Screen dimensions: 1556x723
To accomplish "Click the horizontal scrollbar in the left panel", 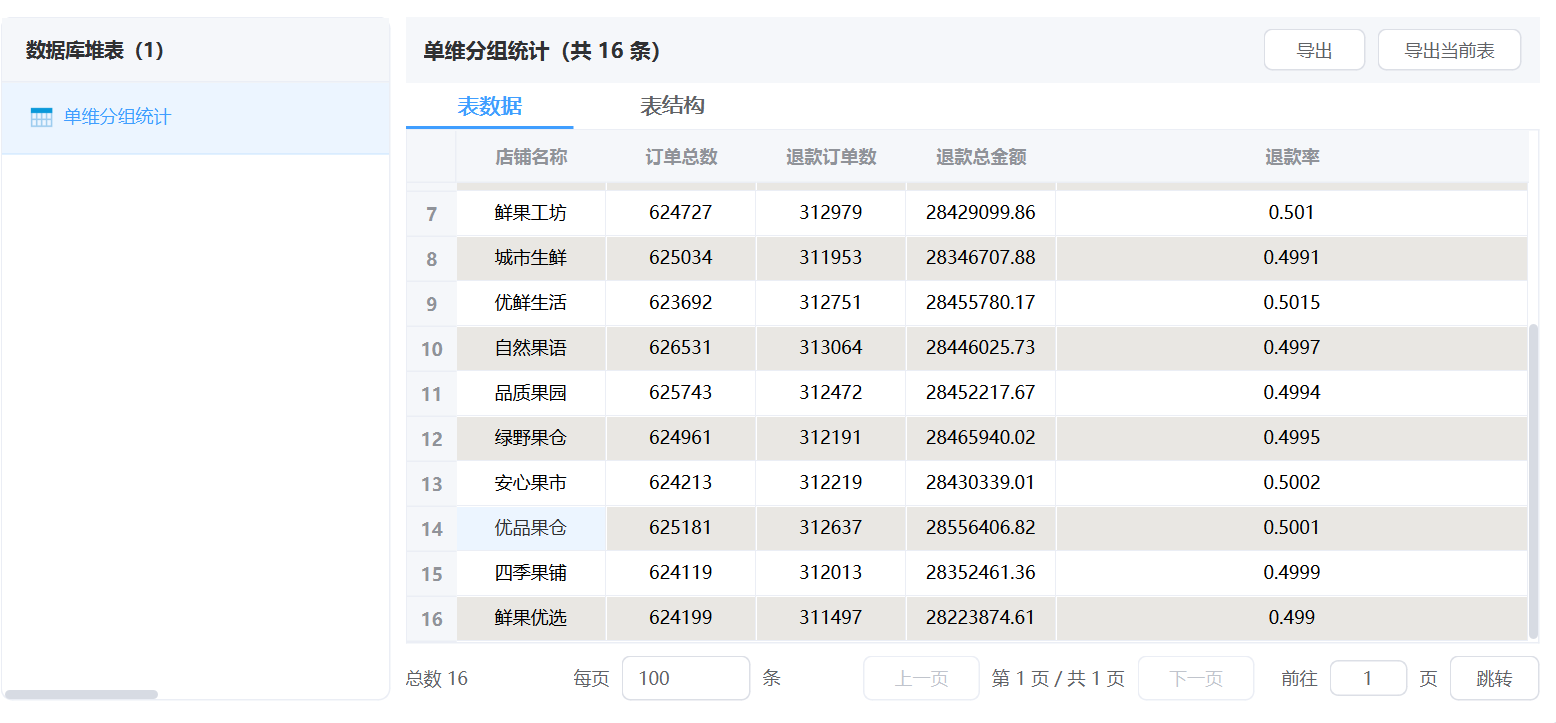I will (x=80, y=694).
